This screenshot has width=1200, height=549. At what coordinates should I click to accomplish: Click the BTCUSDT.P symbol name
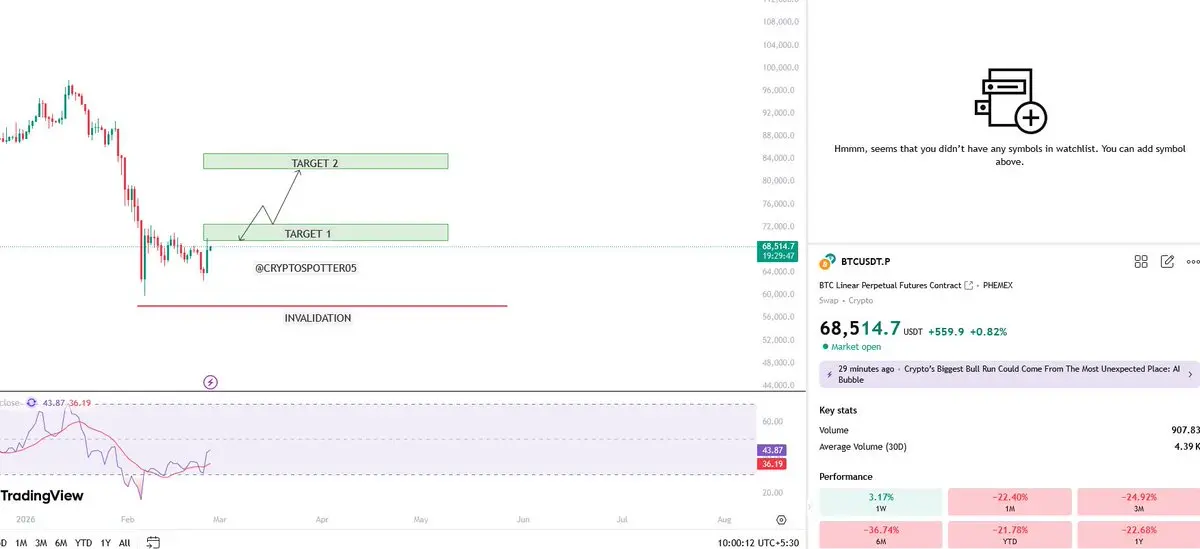[866, 262]
